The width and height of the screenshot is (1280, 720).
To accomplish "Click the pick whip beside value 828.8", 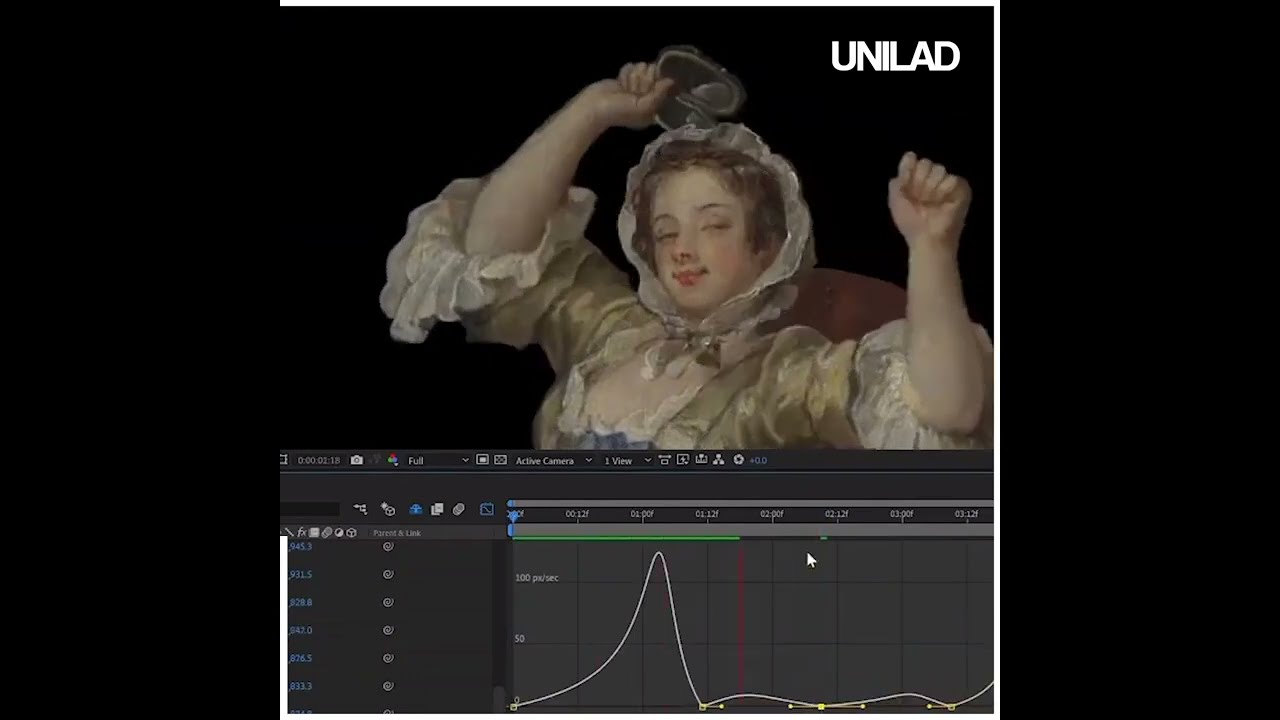I will pyautogui.click(x=388, y=602).
